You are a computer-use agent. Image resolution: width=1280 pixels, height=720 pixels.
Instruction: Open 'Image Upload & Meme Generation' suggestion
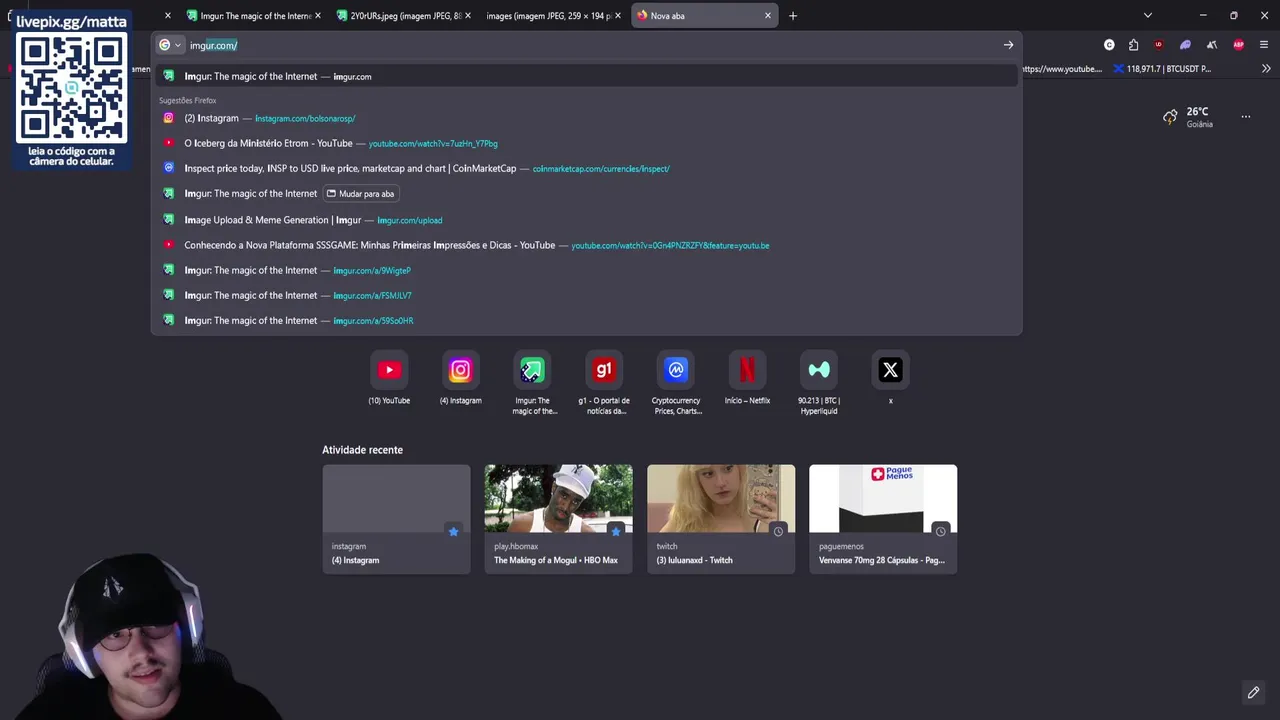(586, 220)
